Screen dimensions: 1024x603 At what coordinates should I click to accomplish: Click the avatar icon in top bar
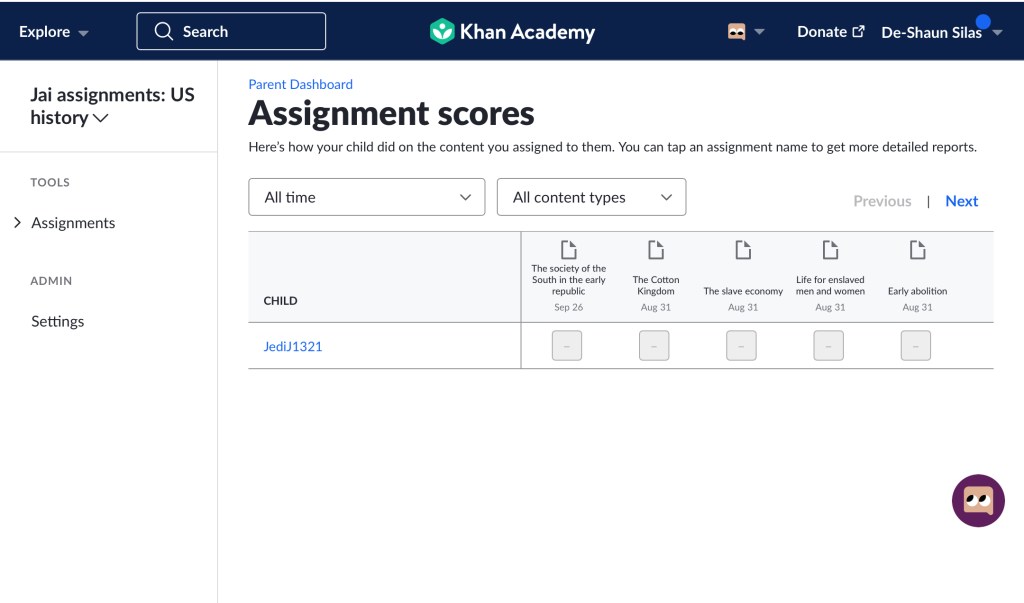[737, 32]
